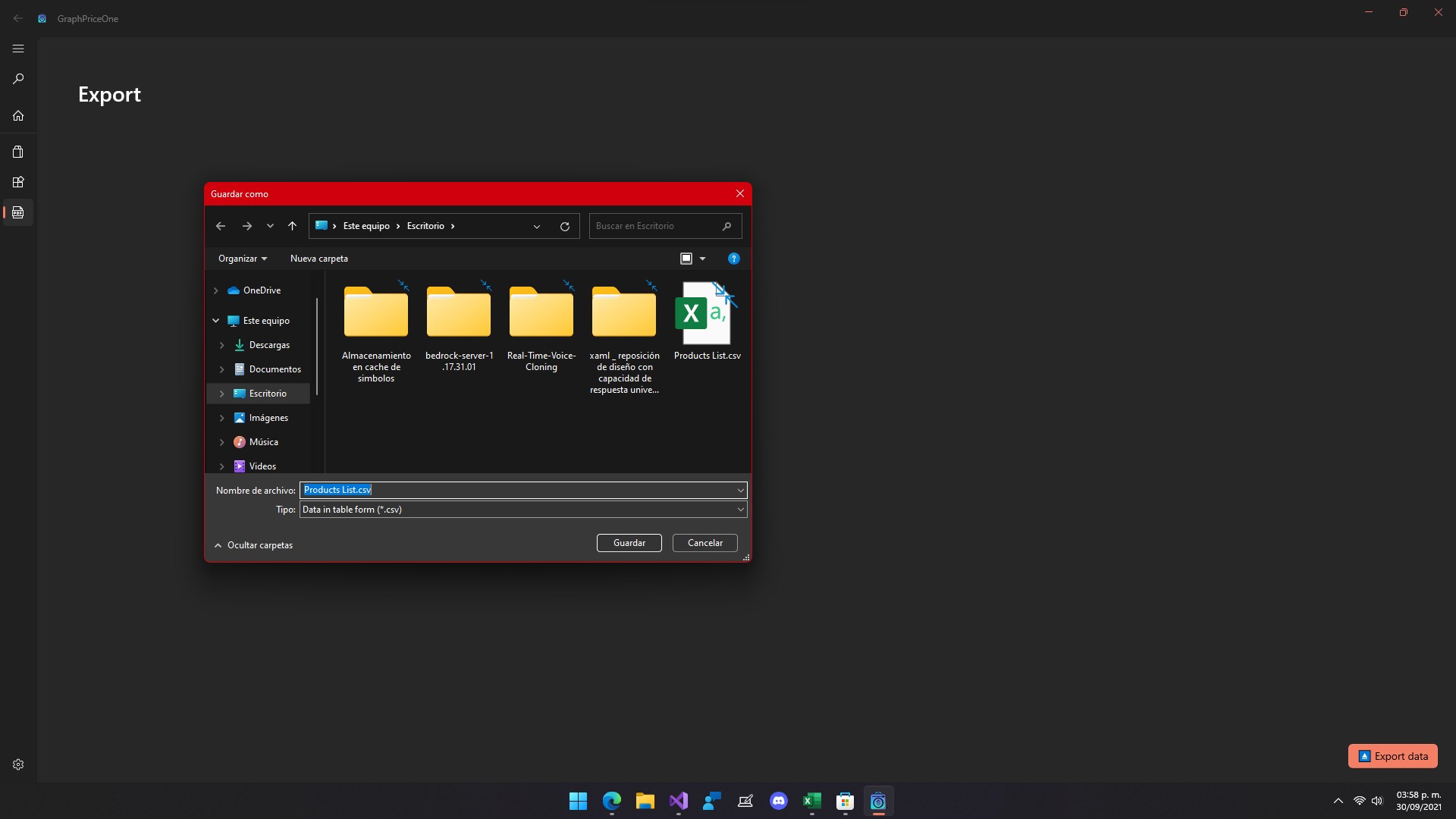
Task: Open the shopping bag sidebar icon
Action: click(x=18, y=152)
